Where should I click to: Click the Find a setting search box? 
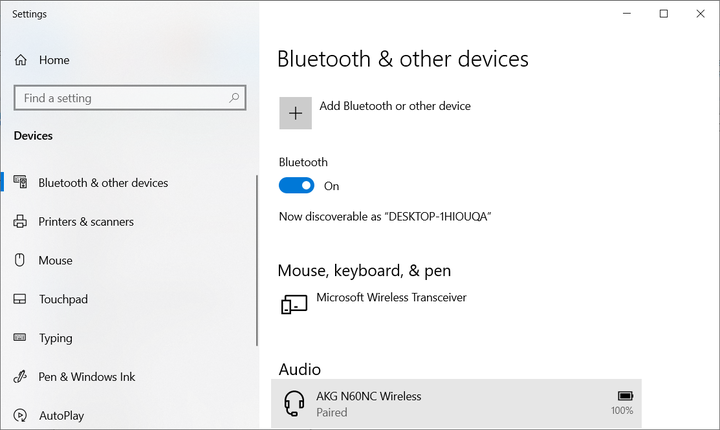click(x=130, y=98)
